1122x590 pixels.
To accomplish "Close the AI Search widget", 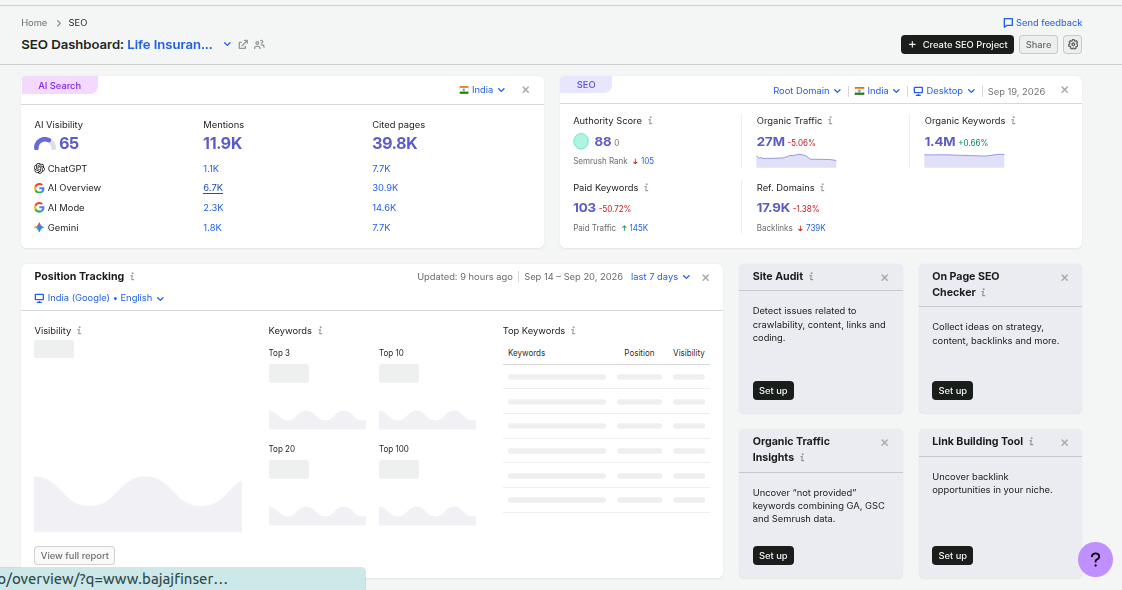I will coord(526,90).
